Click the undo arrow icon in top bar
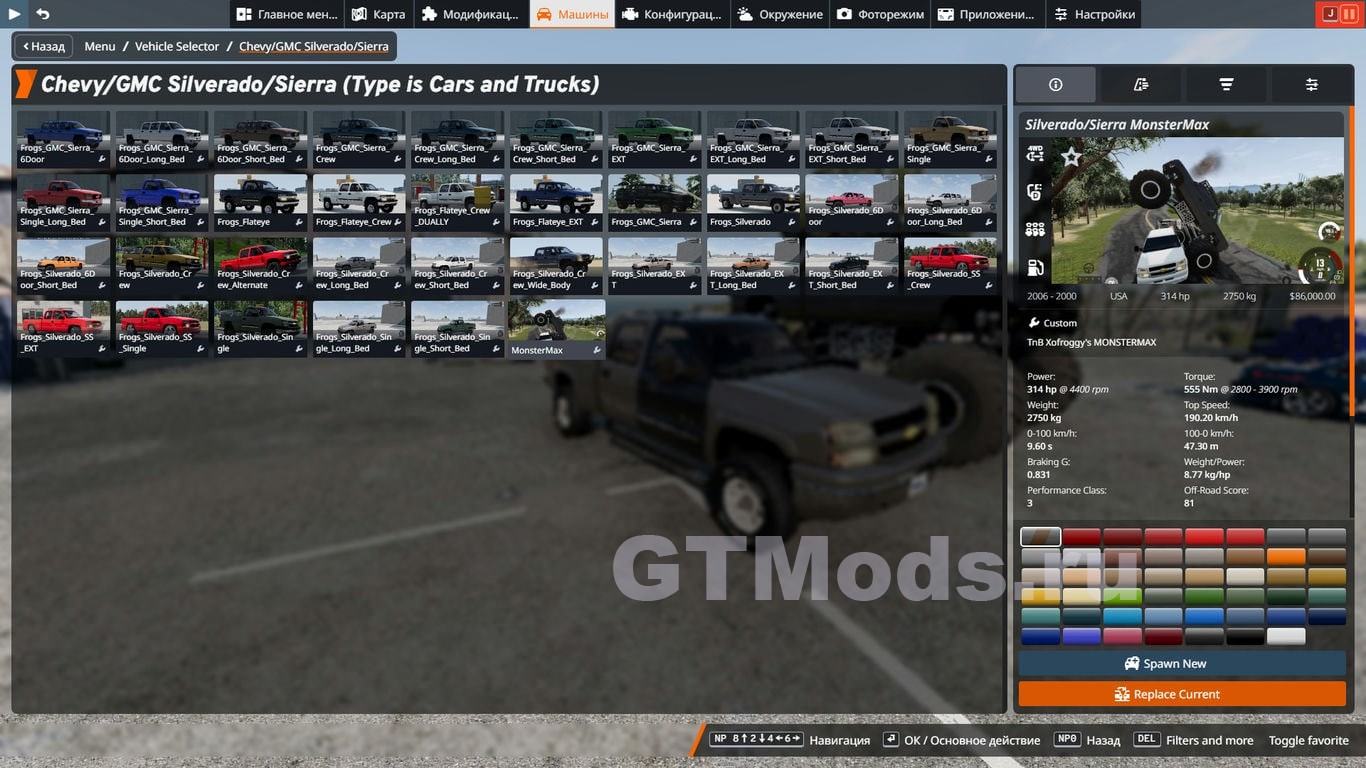This screenshot has width=1366, height=768. (x=42, y=14)
